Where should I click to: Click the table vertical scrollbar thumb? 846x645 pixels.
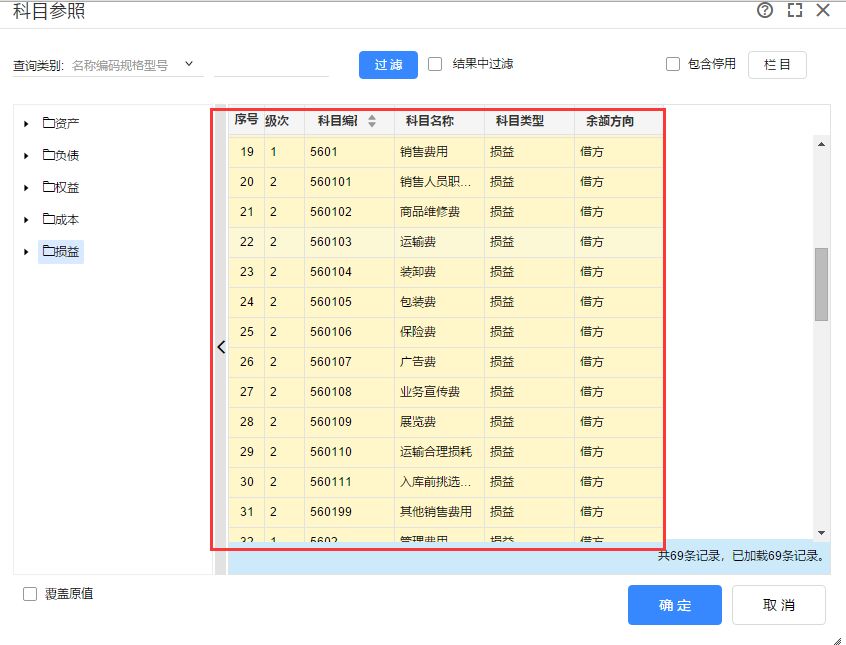(x=821, y=284)
